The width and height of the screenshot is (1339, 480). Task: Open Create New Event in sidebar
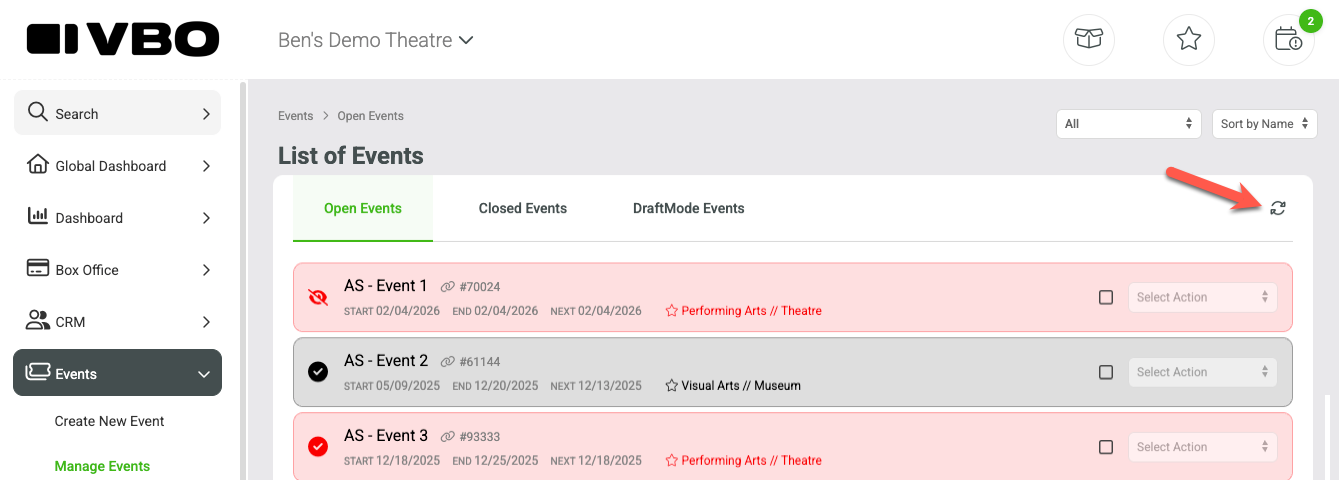tap(110, 421)
